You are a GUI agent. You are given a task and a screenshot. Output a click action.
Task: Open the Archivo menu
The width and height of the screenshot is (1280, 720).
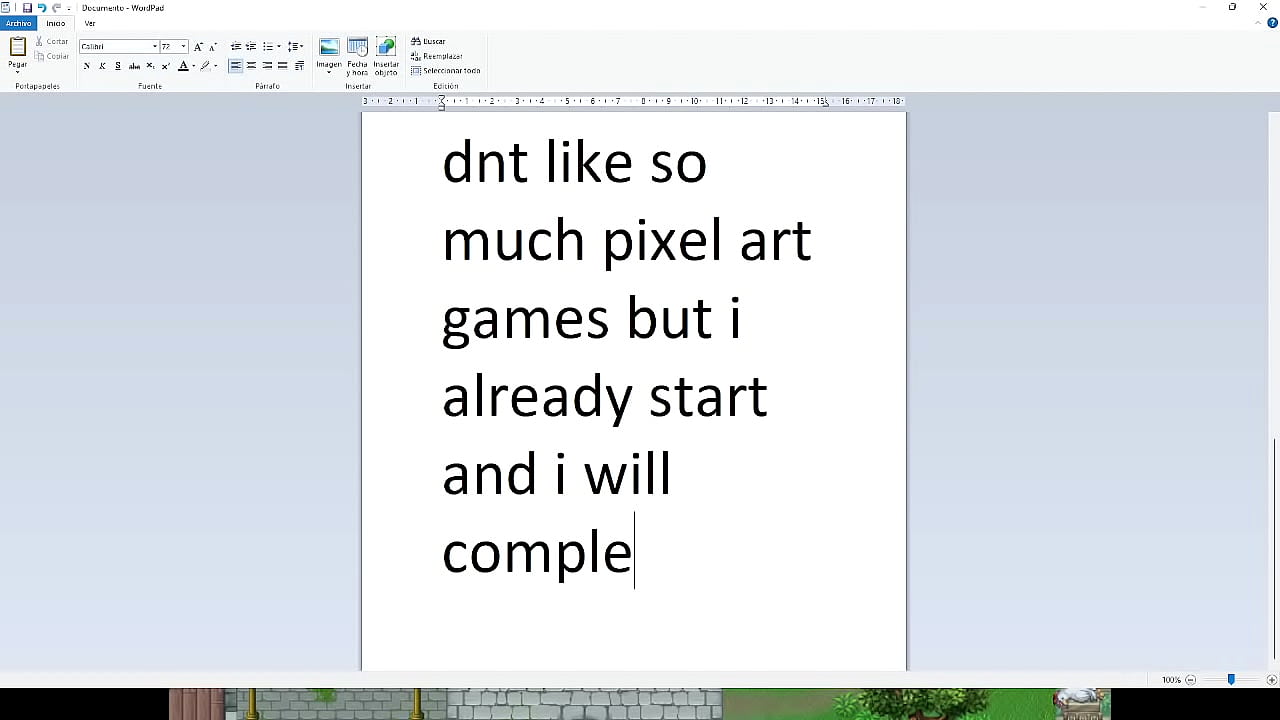click(x=18, y=23)
